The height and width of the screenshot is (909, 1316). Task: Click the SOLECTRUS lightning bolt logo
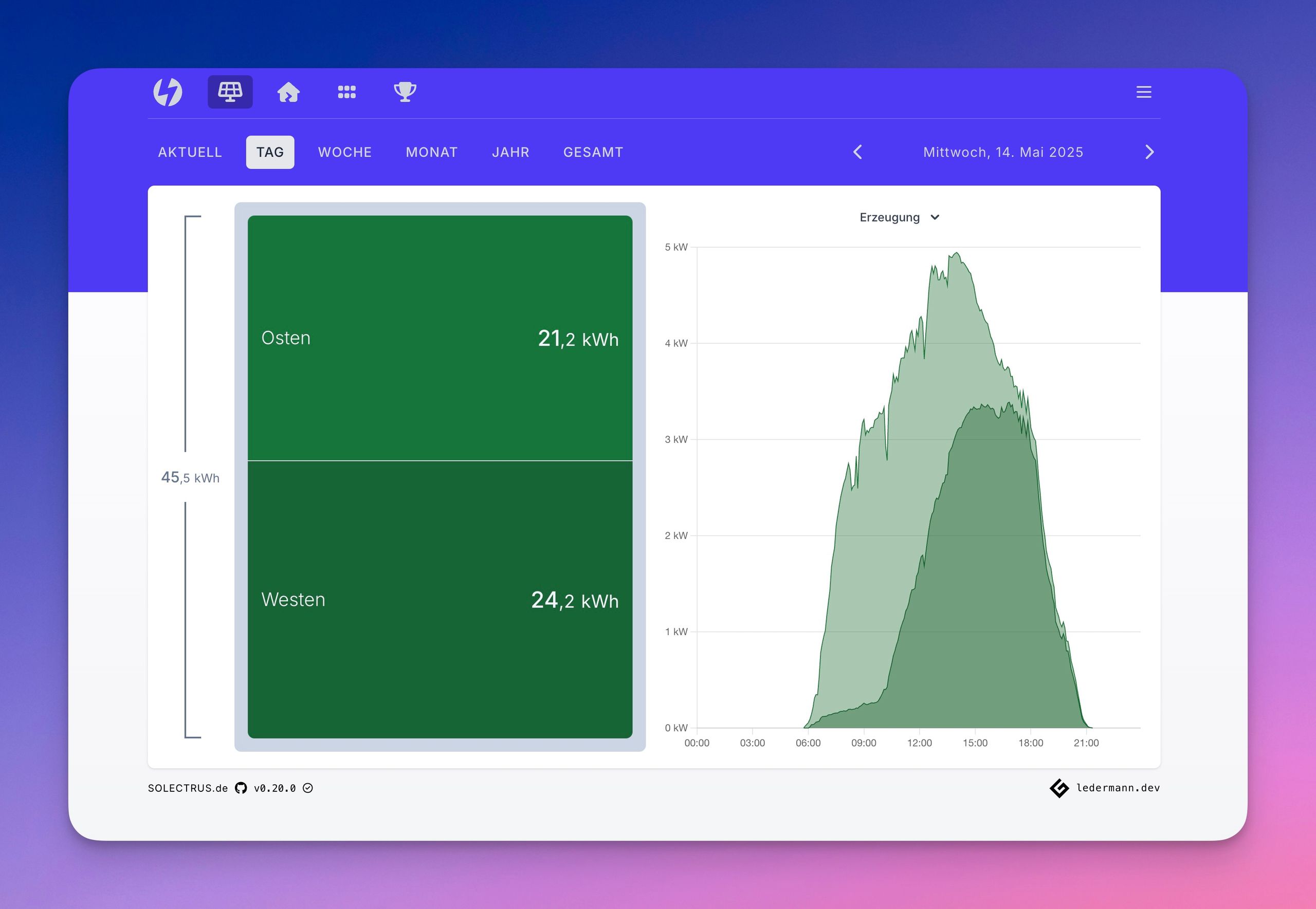coord(168,91)
